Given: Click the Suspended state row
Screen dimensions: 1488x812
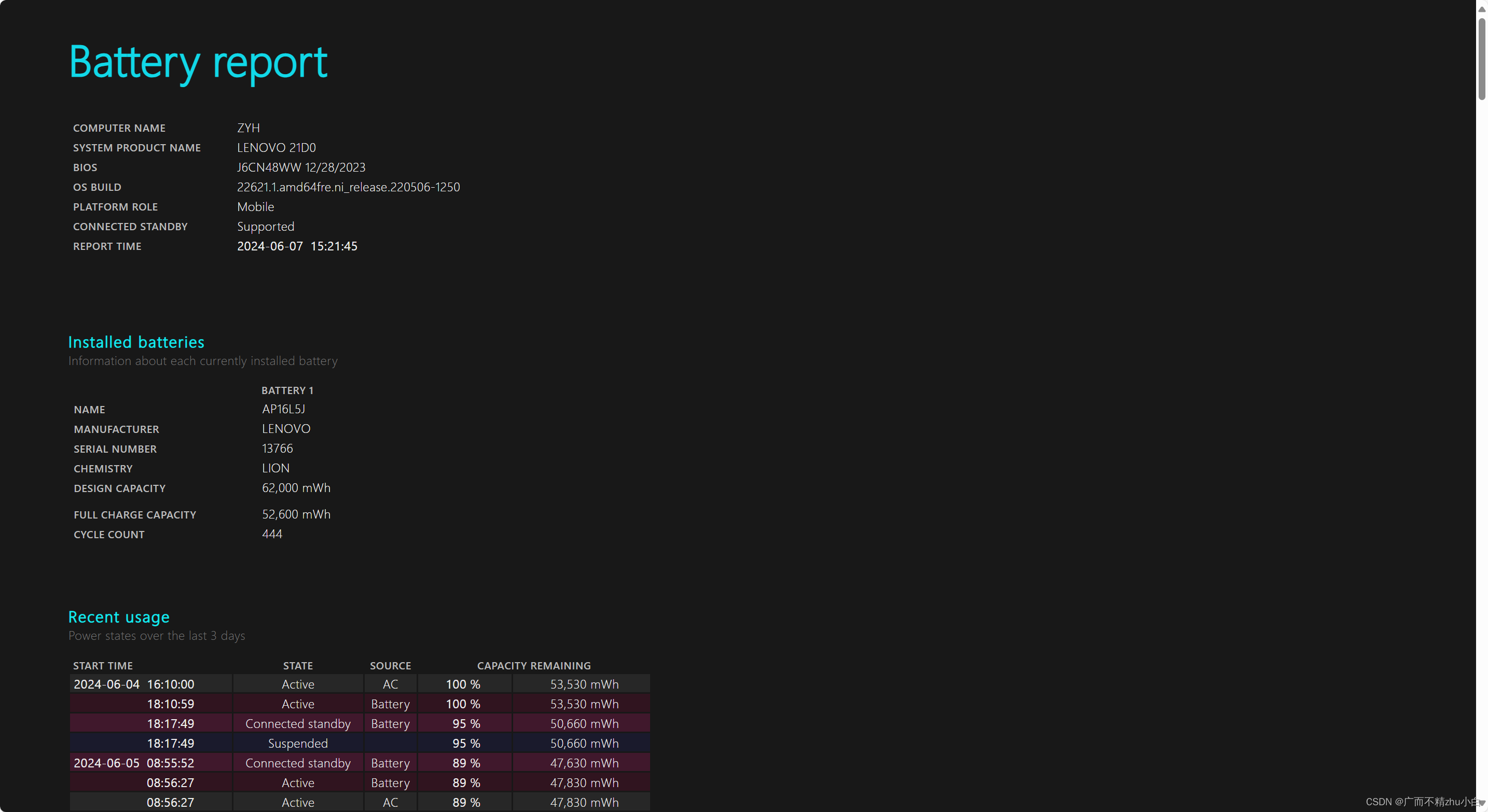Looking at the screenshot, I should 297,744.
